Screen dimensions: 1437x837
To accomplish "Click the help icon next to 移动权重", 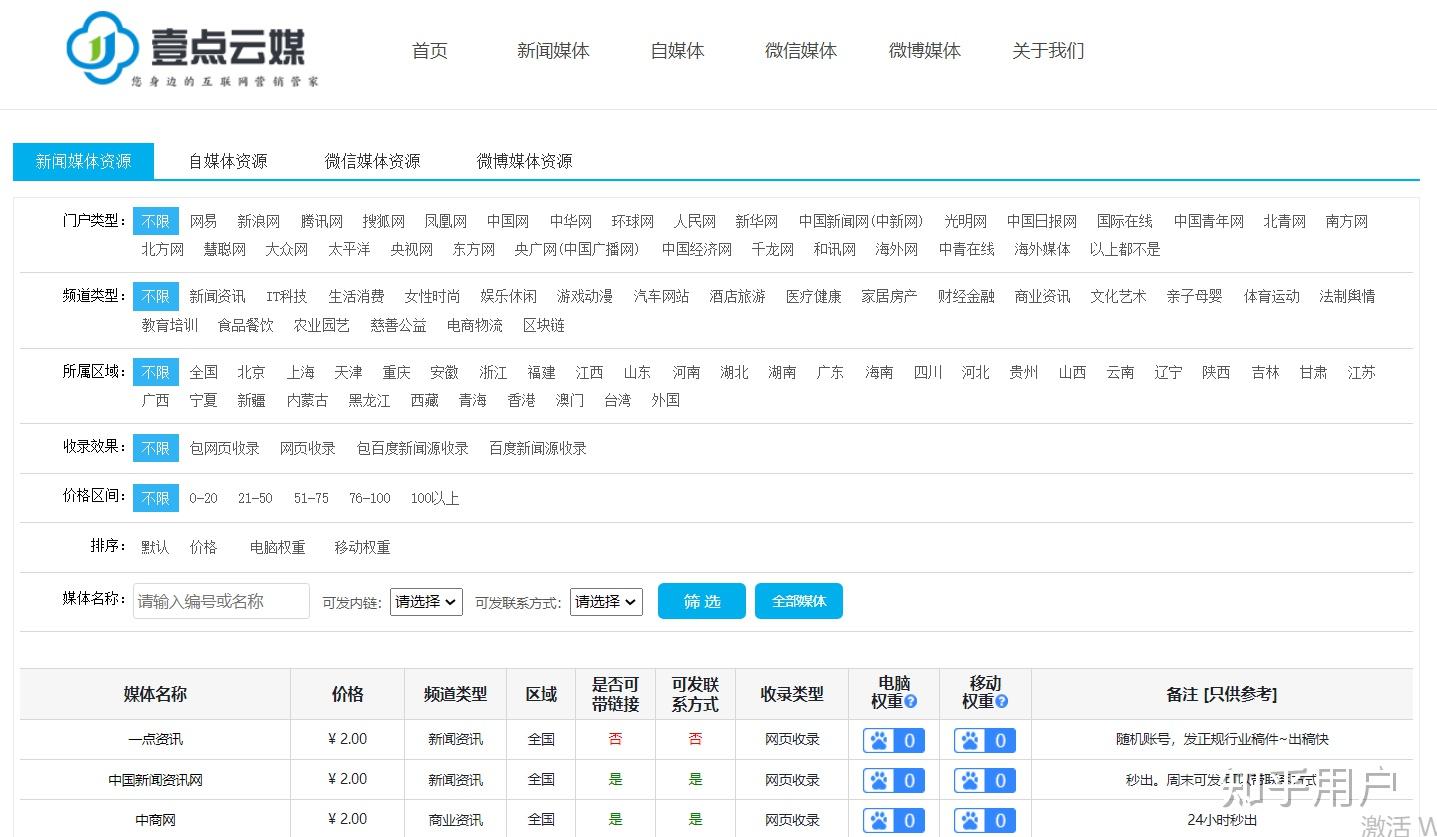I will [x=1002, y=702].
